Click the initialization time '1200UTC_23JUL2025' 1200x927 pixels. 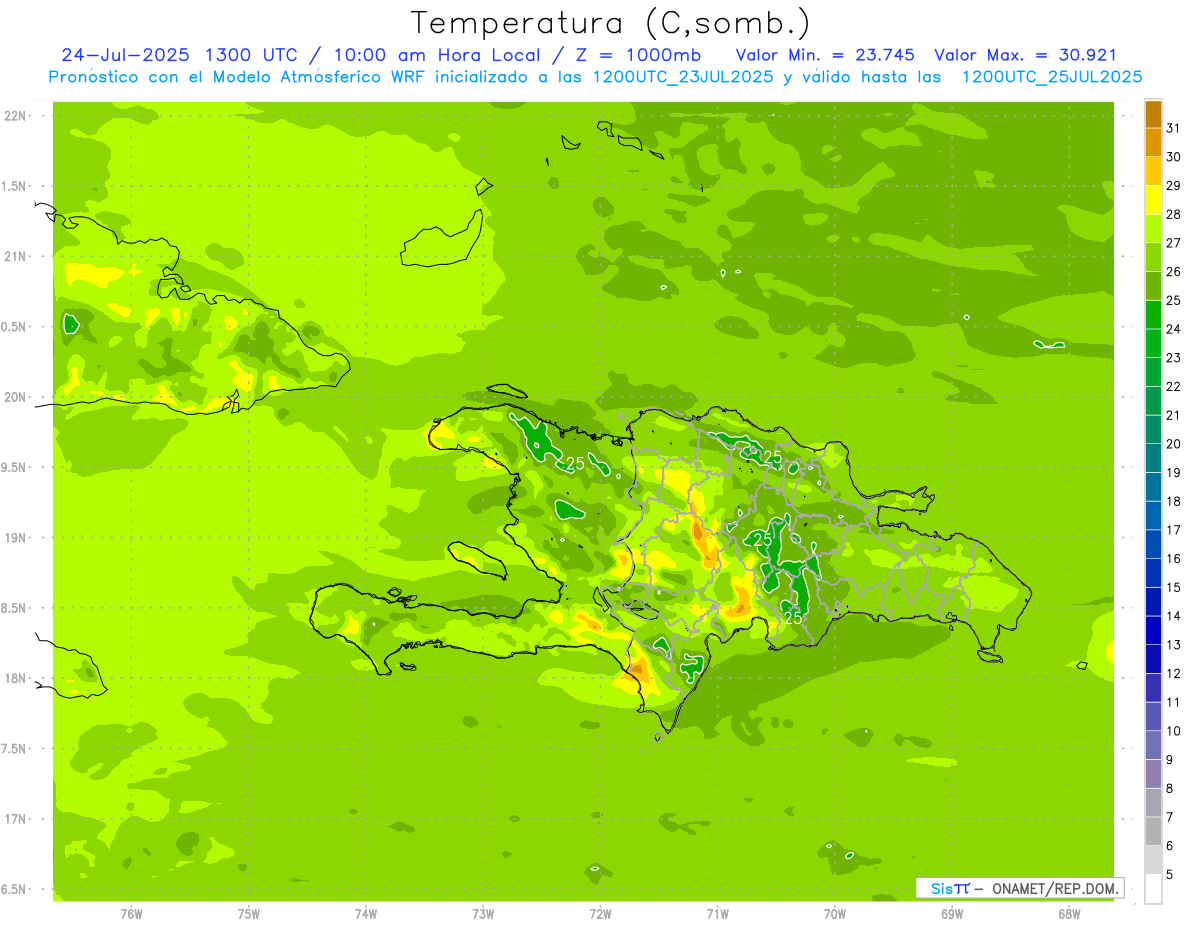[x=683, y=77]
